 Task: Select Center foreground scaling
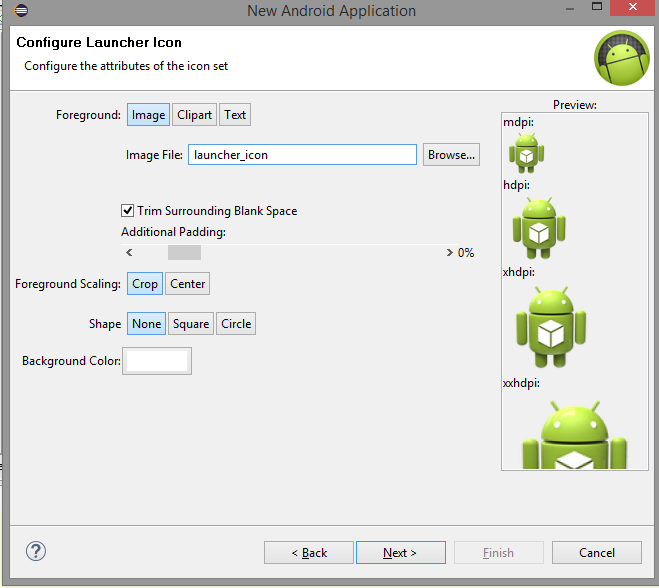[x=187, y=284]
